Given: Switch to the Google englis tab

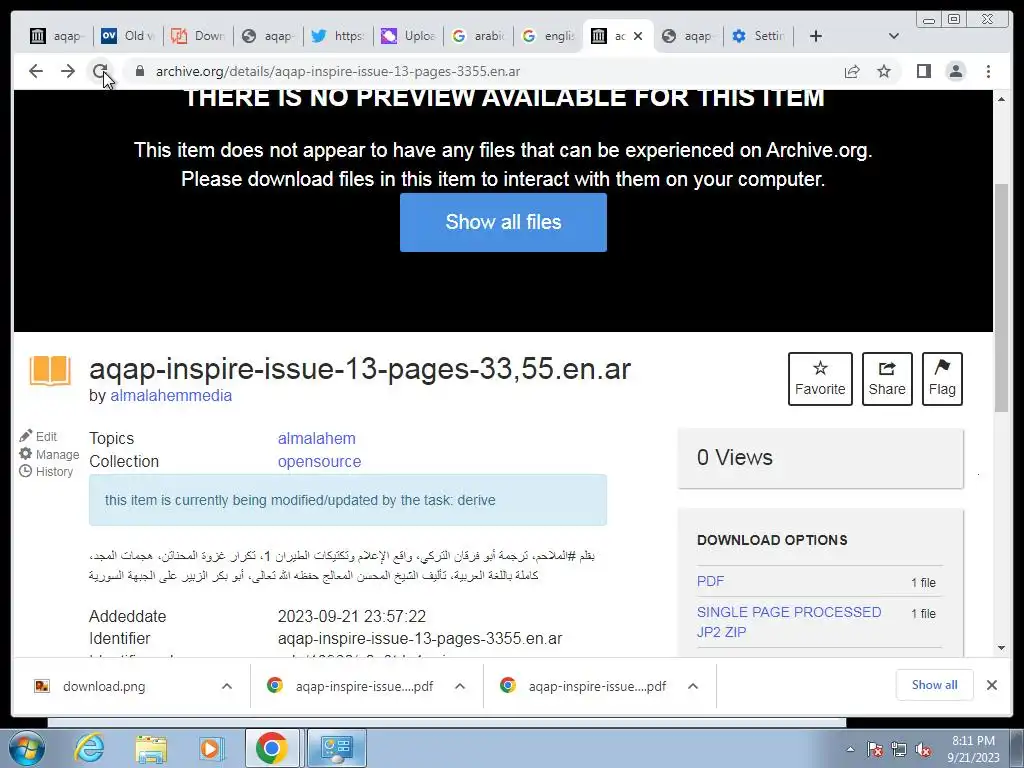Looking at the screenshot, I should 549,36.
